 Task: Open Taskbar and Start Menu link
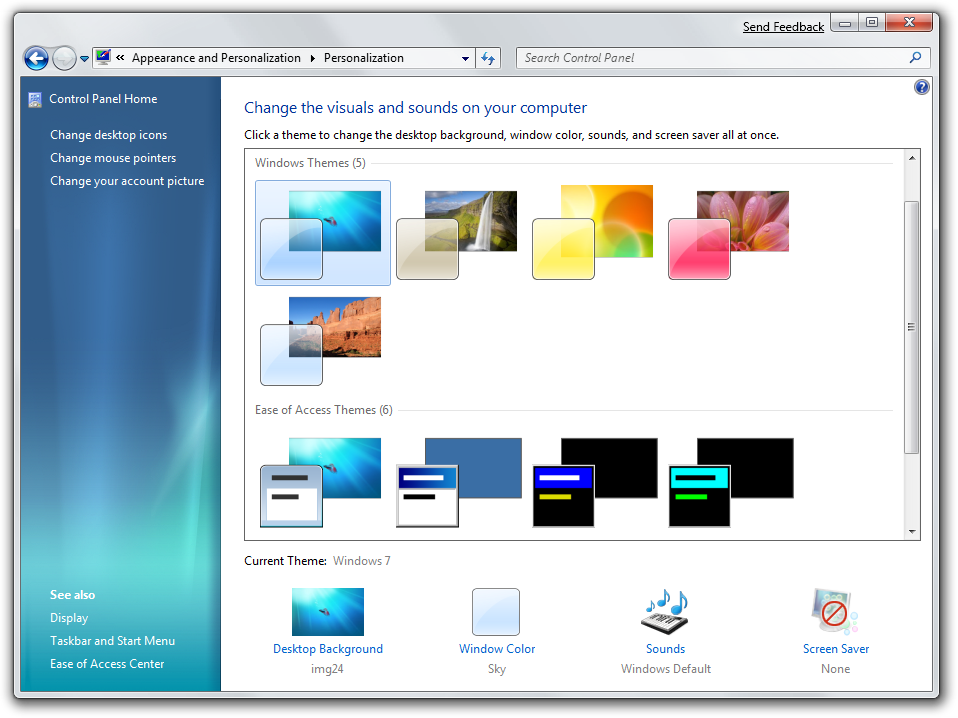pos(112,641)
